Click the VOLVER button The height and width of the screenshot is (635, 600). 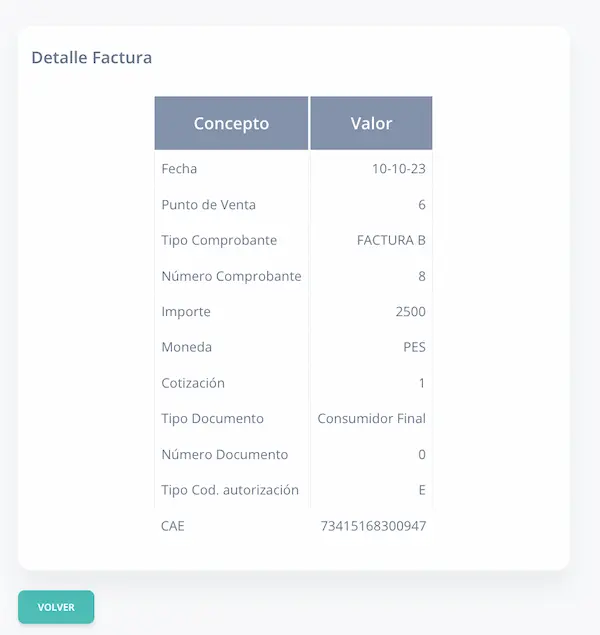coord(56,607)
